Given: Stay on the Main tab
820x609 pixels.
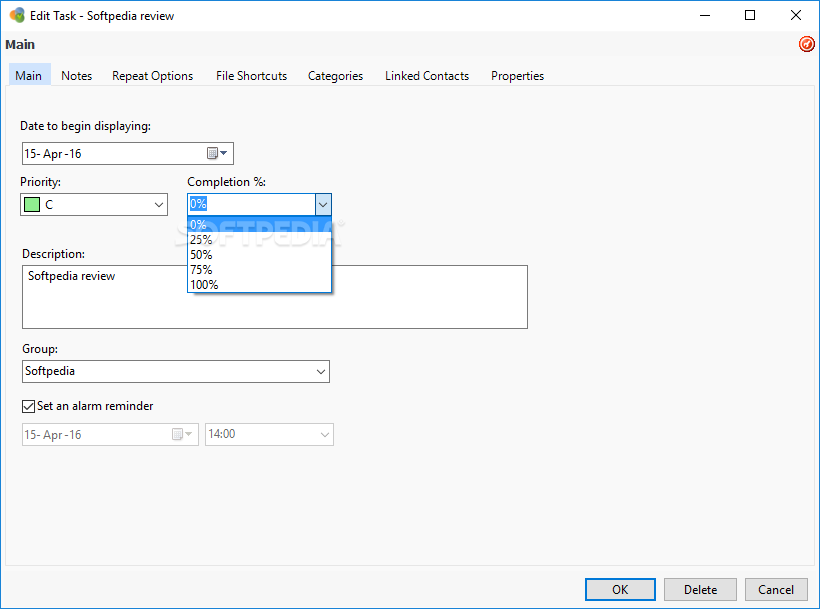Looking at the screenshot, I should 29,76.
